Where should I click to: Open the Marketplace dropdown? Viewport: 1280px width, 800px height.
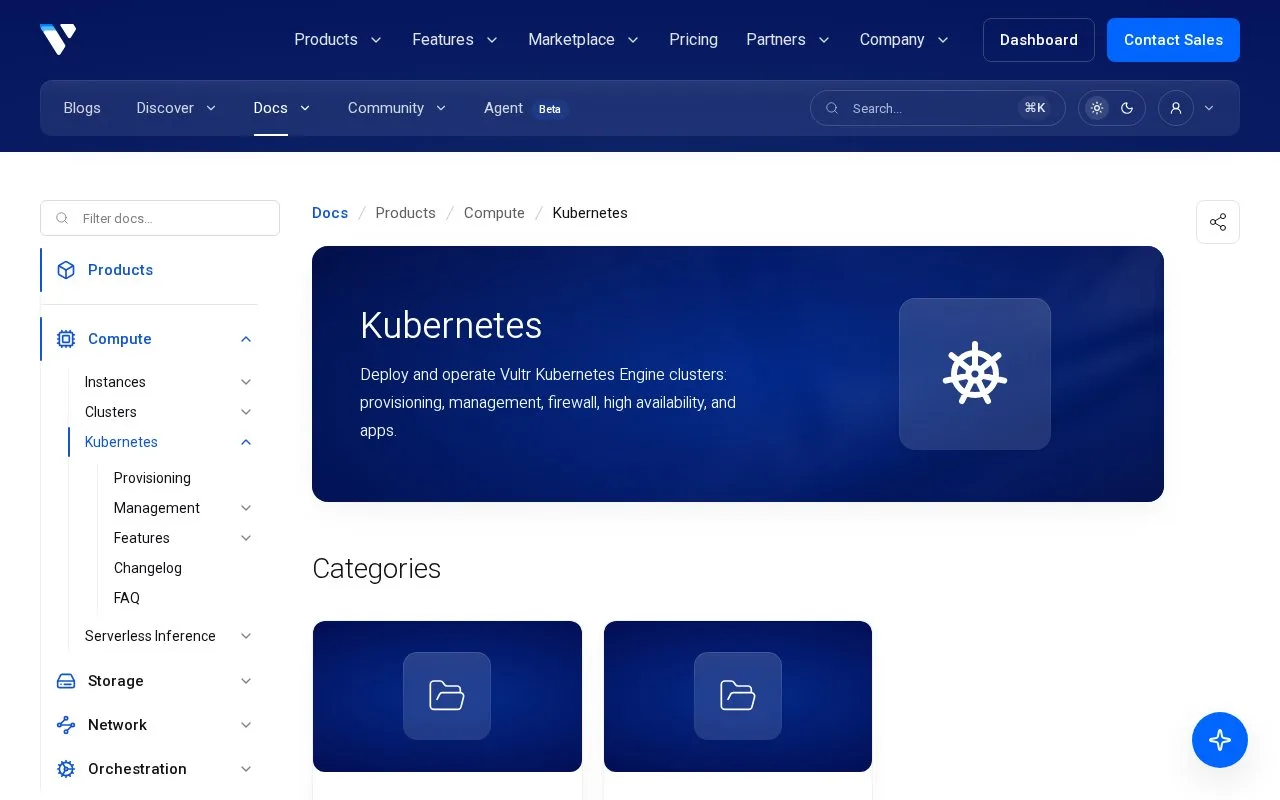[x=584, y=40]
